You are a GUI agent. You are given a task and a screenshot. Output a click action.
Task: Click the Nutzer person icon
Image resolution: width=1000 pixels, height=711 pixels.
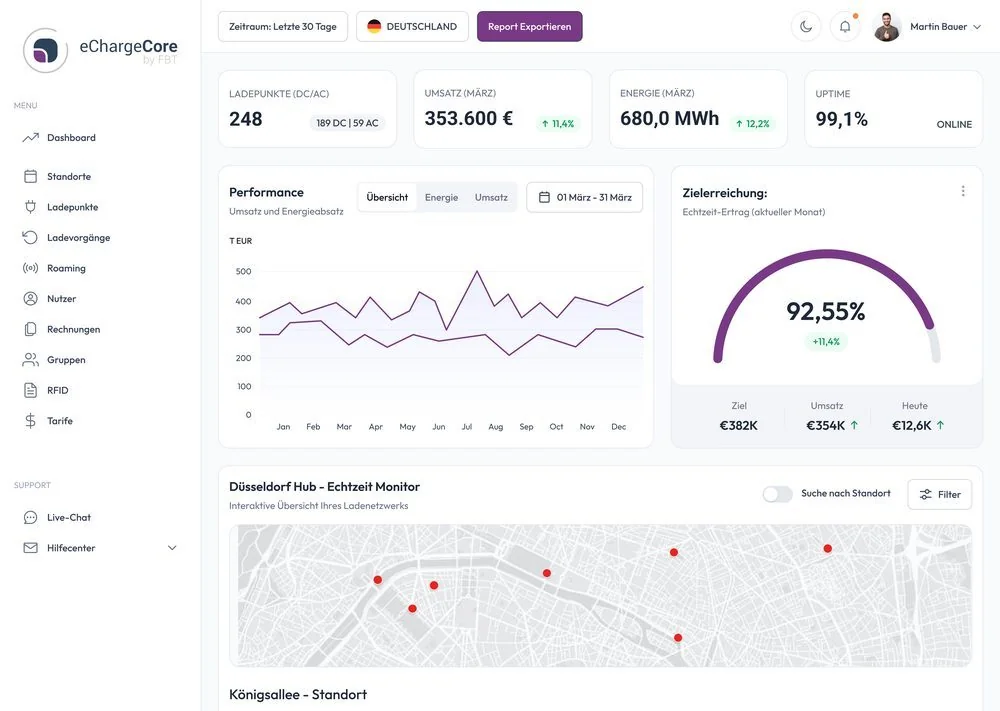pos(31,298)
